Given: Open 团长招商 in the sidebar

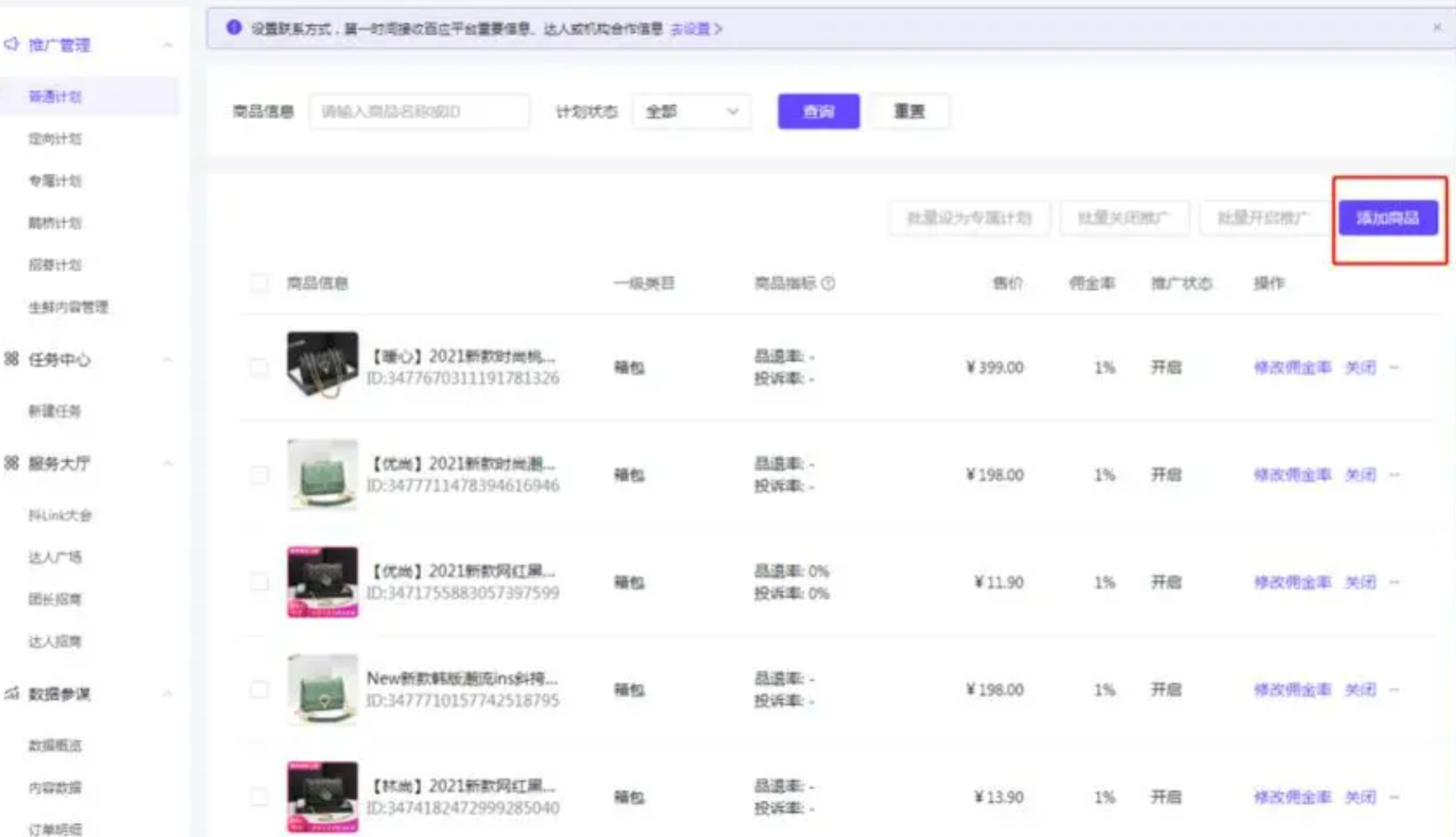Looking at the screenshot, I should click(55, 600).
